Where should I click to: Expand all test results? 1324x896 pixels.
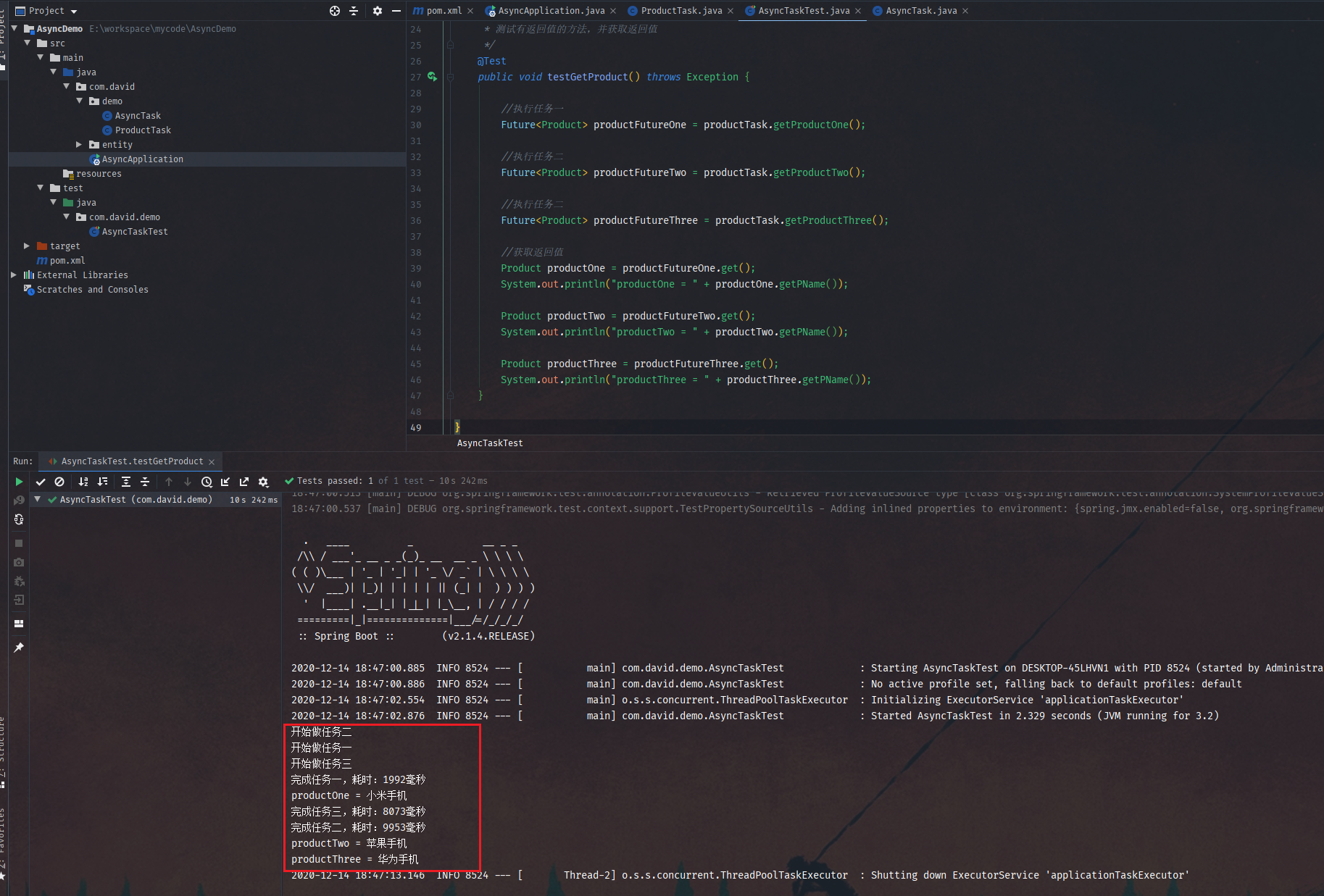[126, 482]
